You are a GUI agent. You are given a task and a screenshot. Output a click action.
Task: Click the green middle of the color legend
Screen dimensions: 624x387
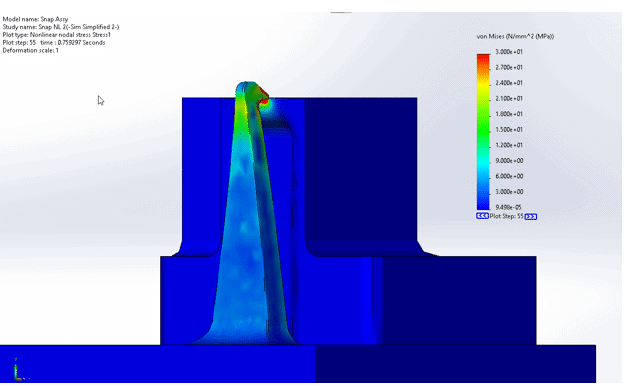coord(483,129)
